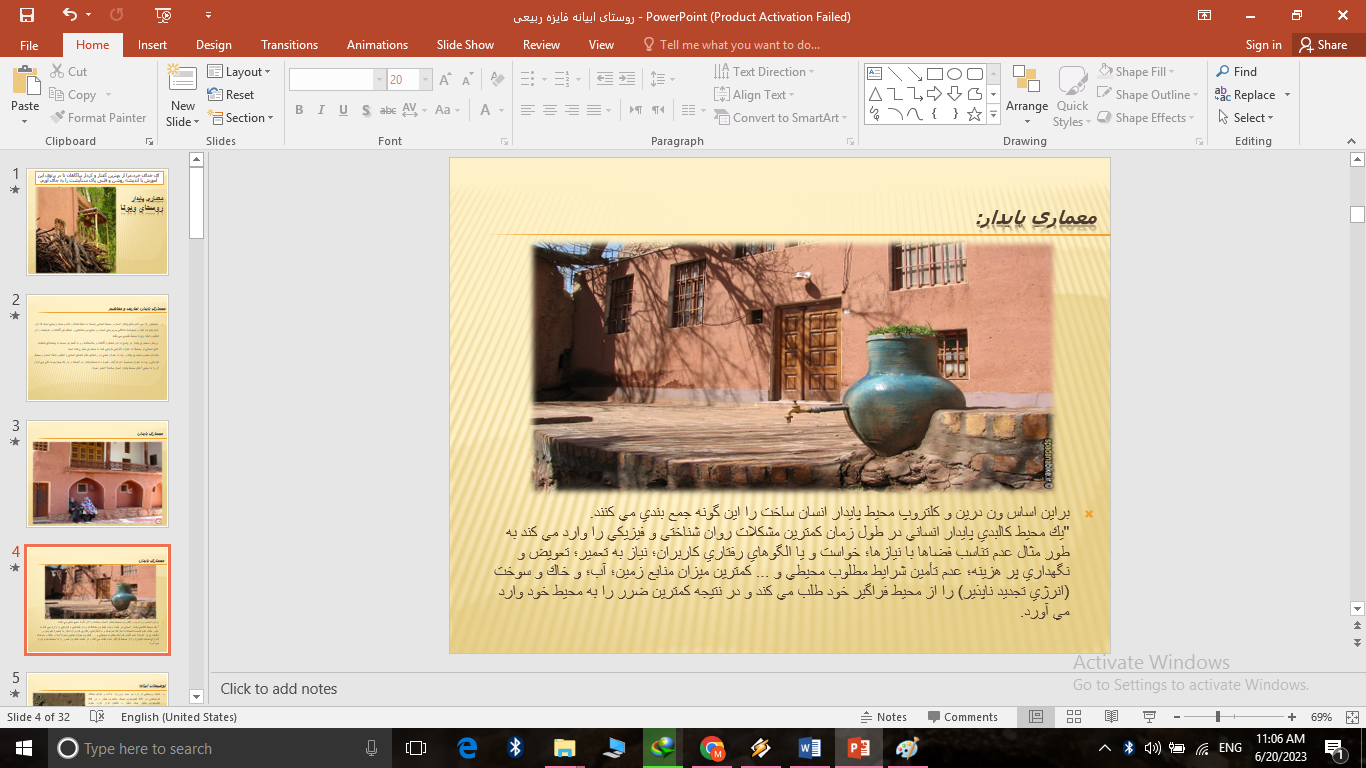1366x768 pixels.
Task: Open Slide Sorter view in status bar
Action: 1073,717
